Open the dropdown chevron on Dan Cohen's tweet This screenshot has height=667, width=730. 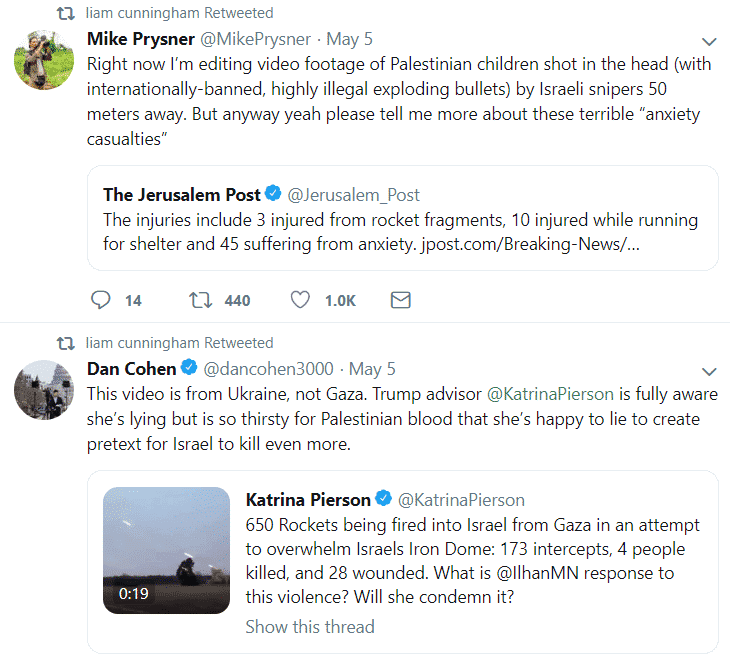pos(709,371)
